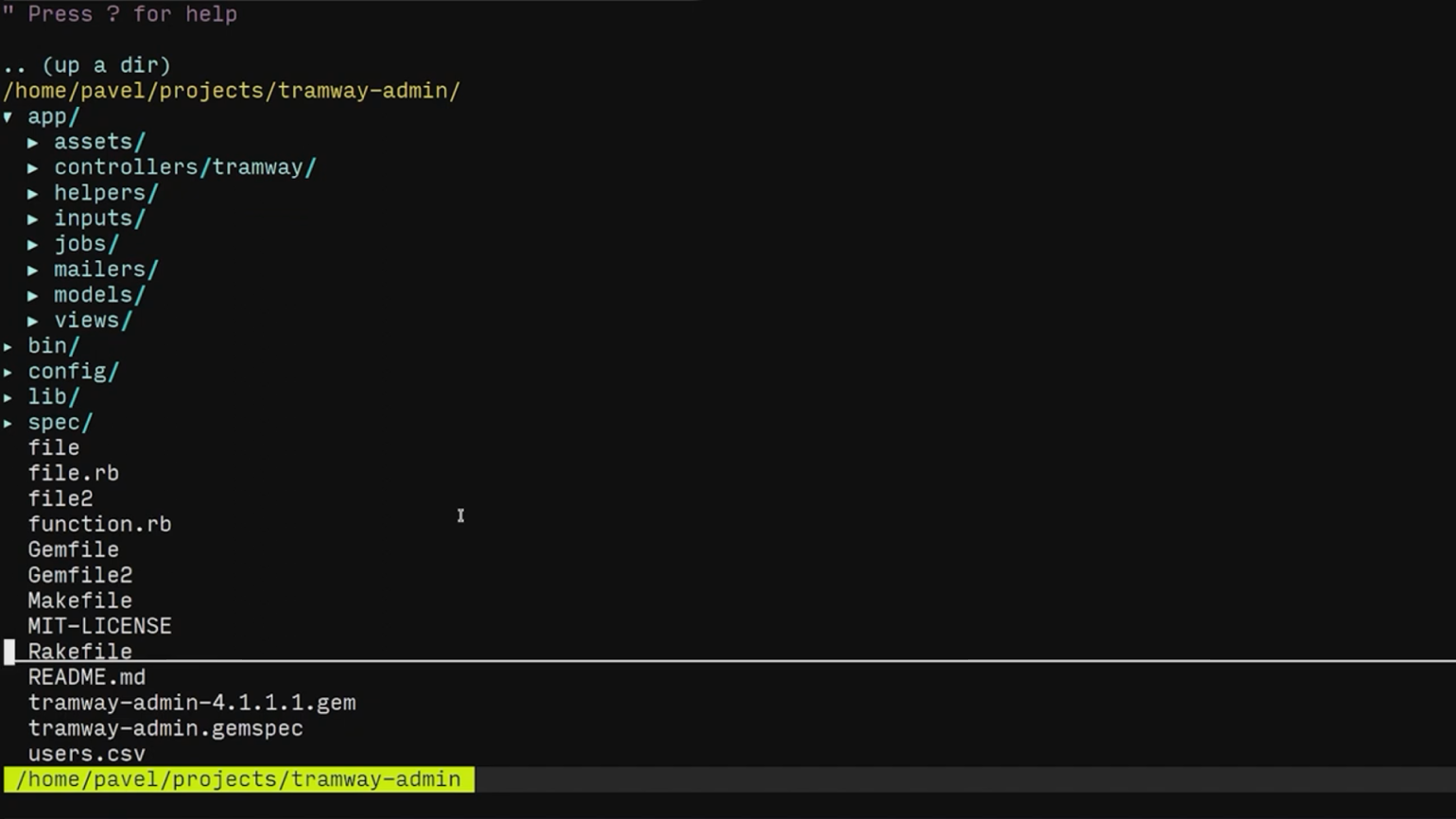Image resolution: width=1456 pixels, height=819 pixels.
Task: Select the users.csv entry
Action: pyautogui.click(x=87, y=754)
